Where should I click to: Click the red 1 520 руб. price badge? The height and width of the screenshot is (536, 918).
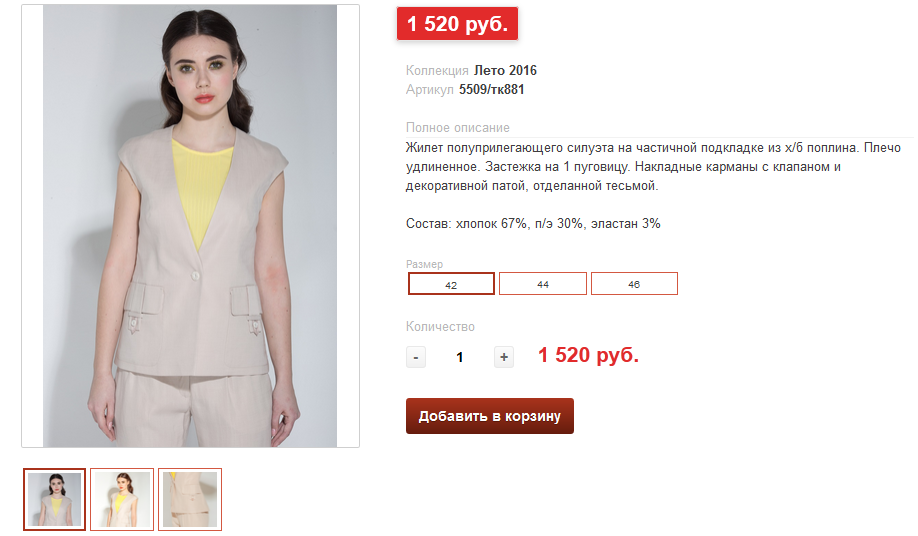coord(457,23)
